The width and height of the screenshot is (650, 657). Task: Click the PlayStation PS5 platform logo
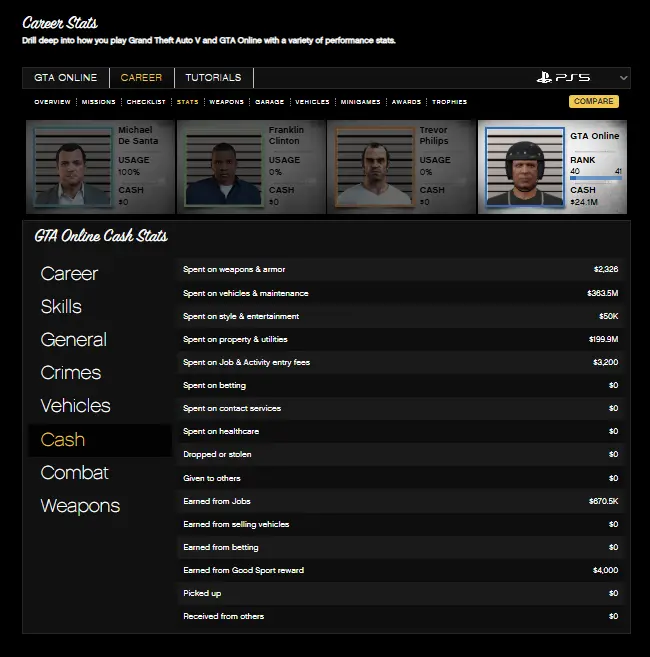tap(563, 78)
